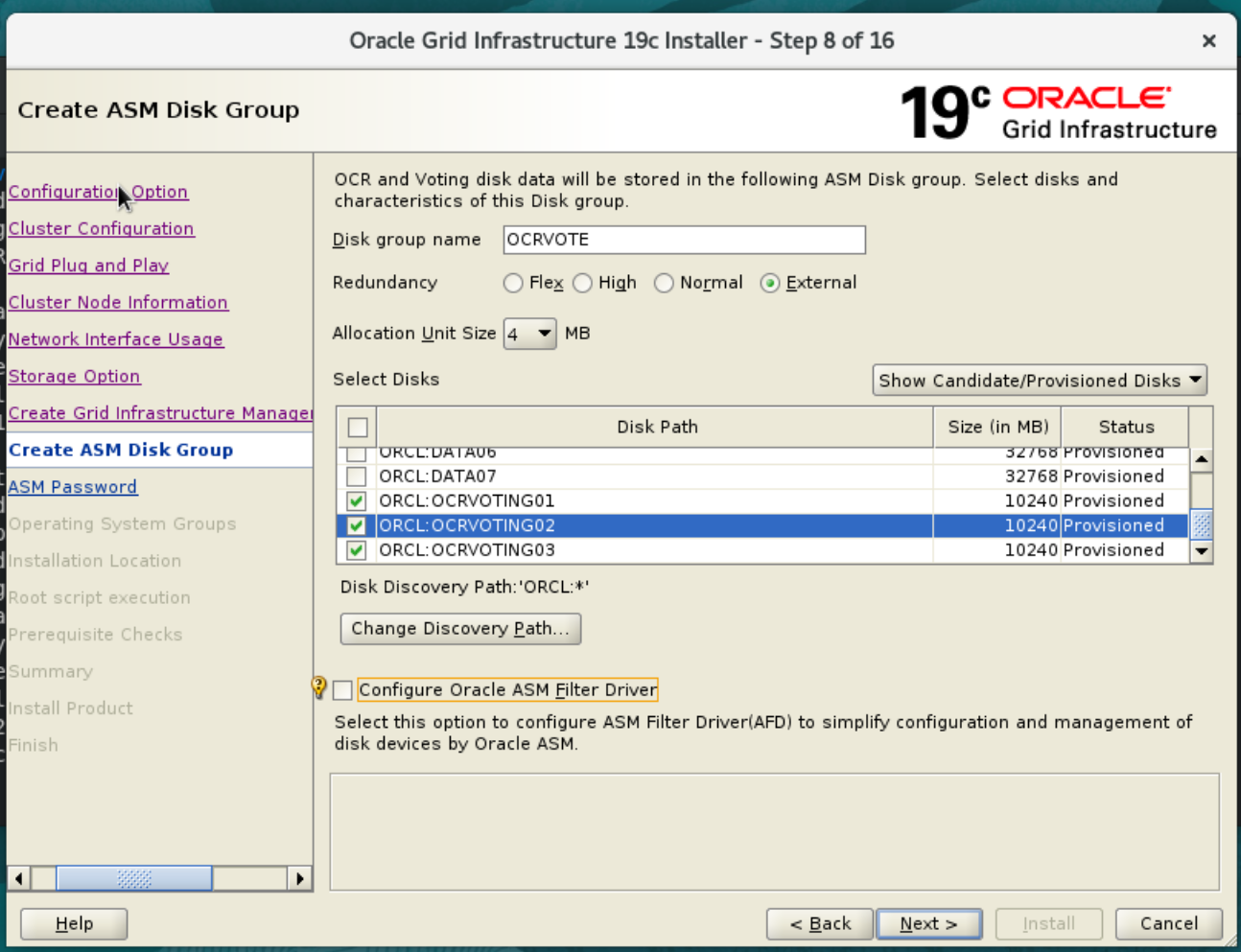Click the sidebar scroll left arrow

click(x=19, y=878)
